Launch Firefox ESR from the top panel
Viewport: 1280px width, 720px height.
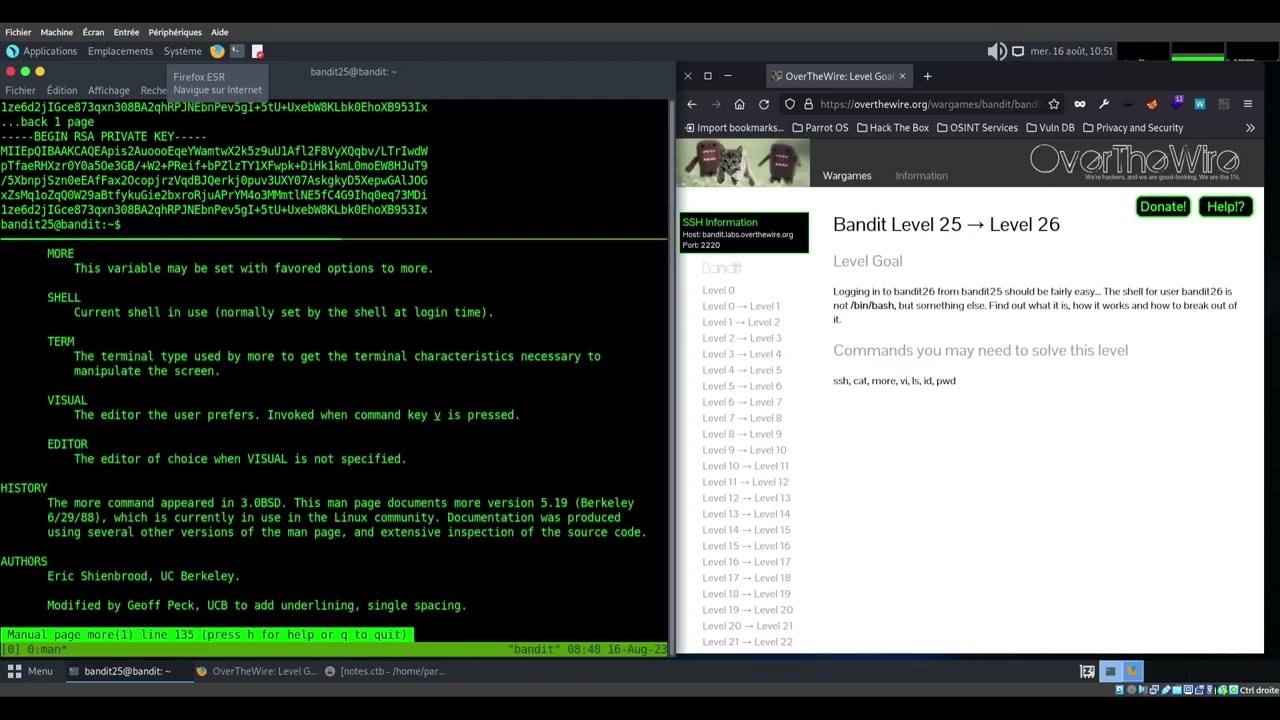pos(217,51)
